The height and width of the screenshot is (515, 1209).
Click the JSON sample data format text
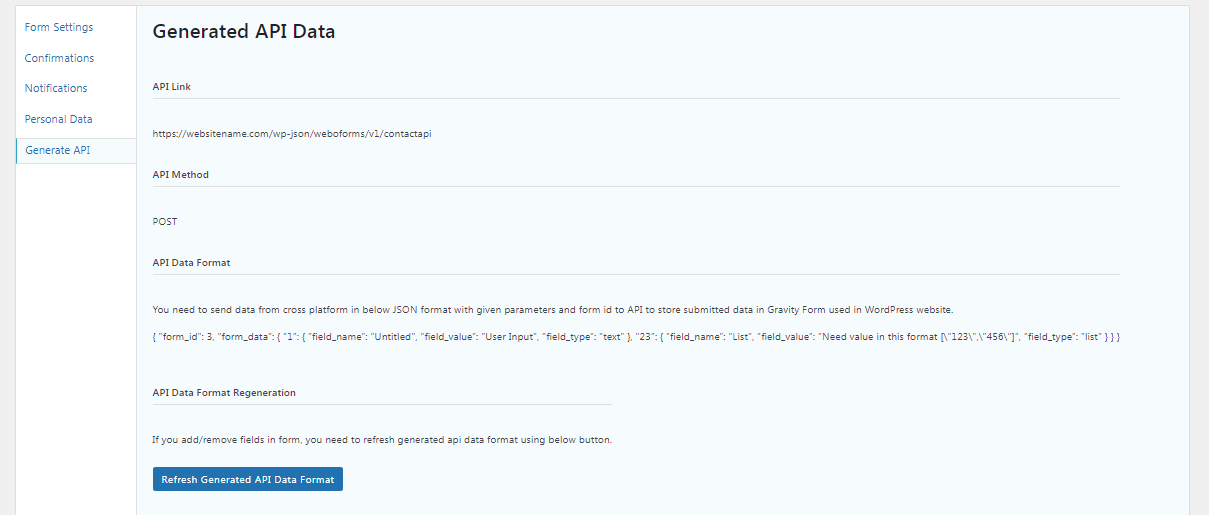point(636,338)
